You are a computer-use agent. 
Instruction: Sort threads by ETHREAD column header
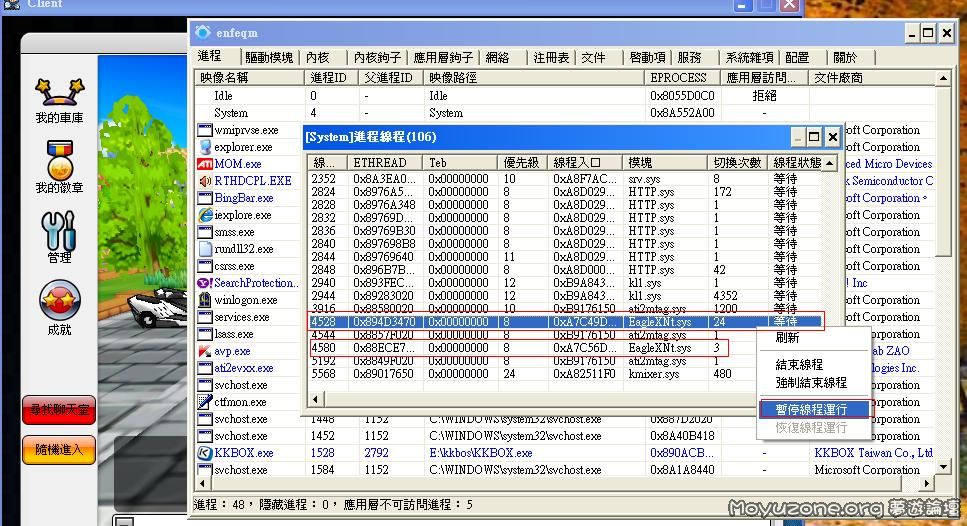pos(385,163)
